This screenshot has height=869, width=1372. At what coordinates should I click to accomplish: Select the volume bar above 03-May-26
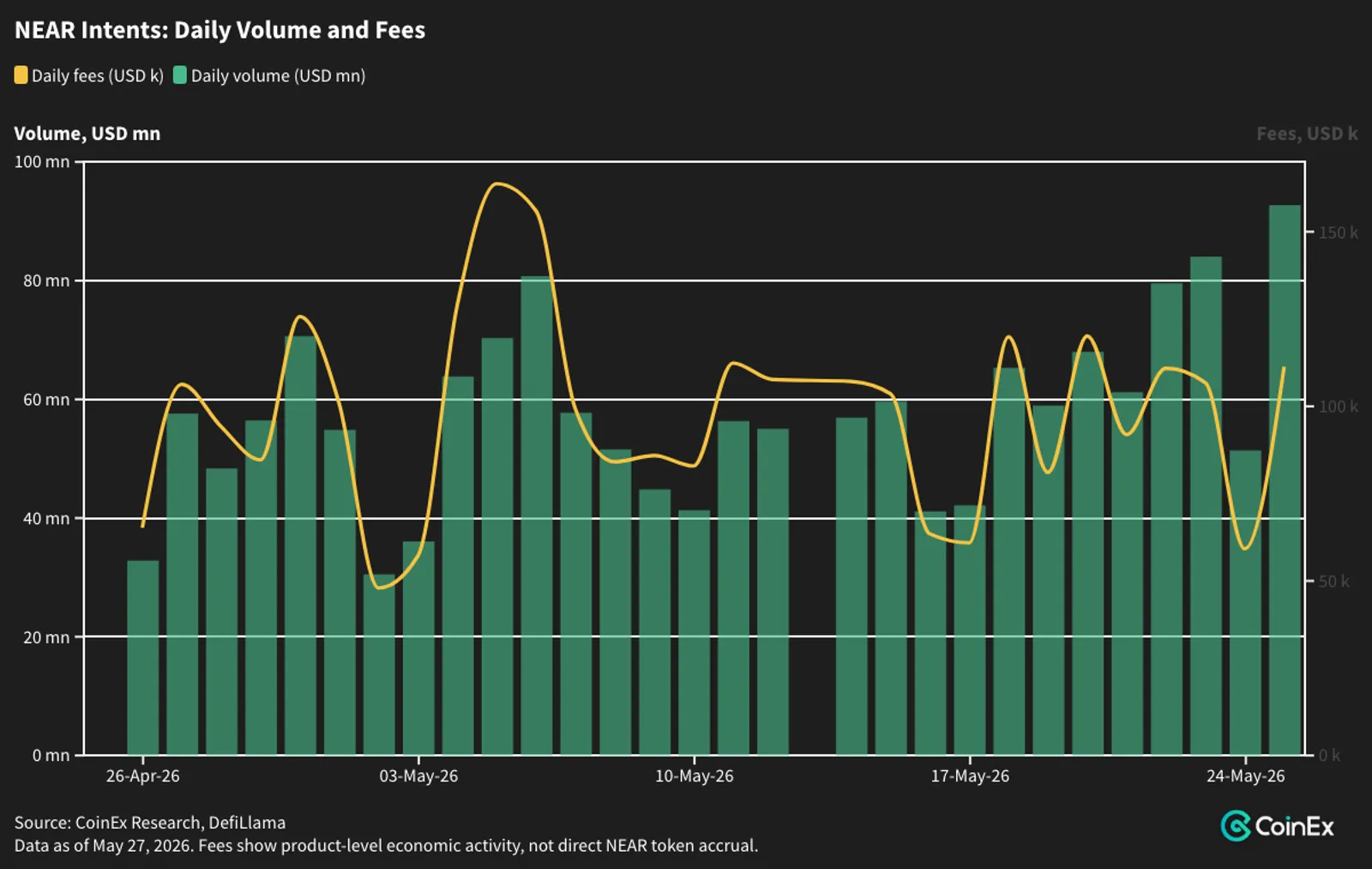tap(418, 649)
